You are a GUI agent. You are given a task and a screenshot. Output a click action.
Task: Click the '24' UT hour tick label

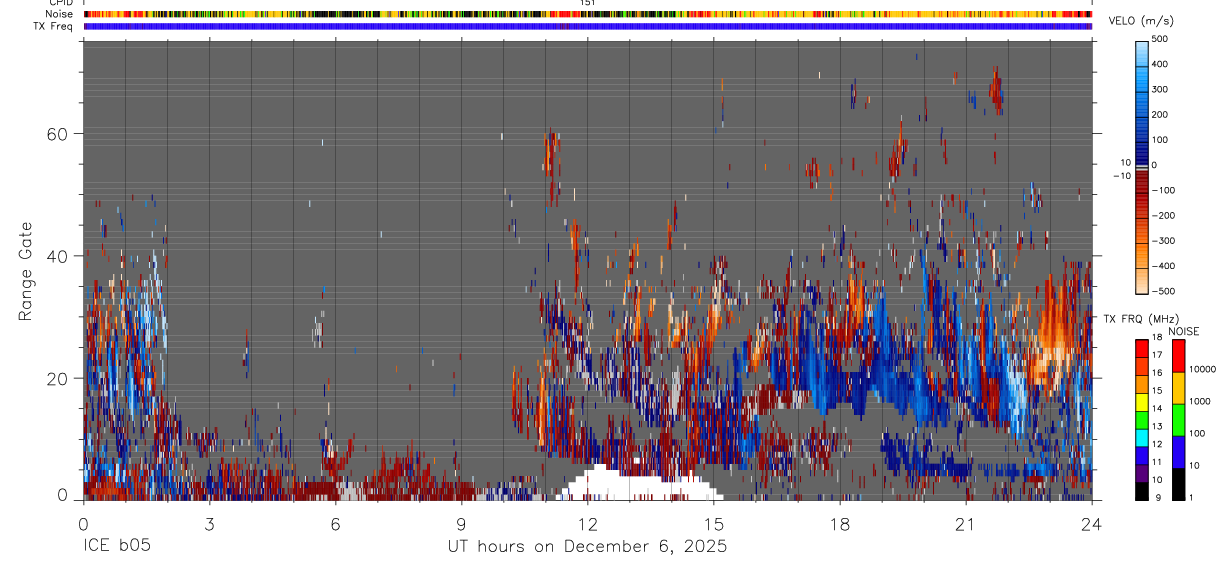(x=1092, y=524)
